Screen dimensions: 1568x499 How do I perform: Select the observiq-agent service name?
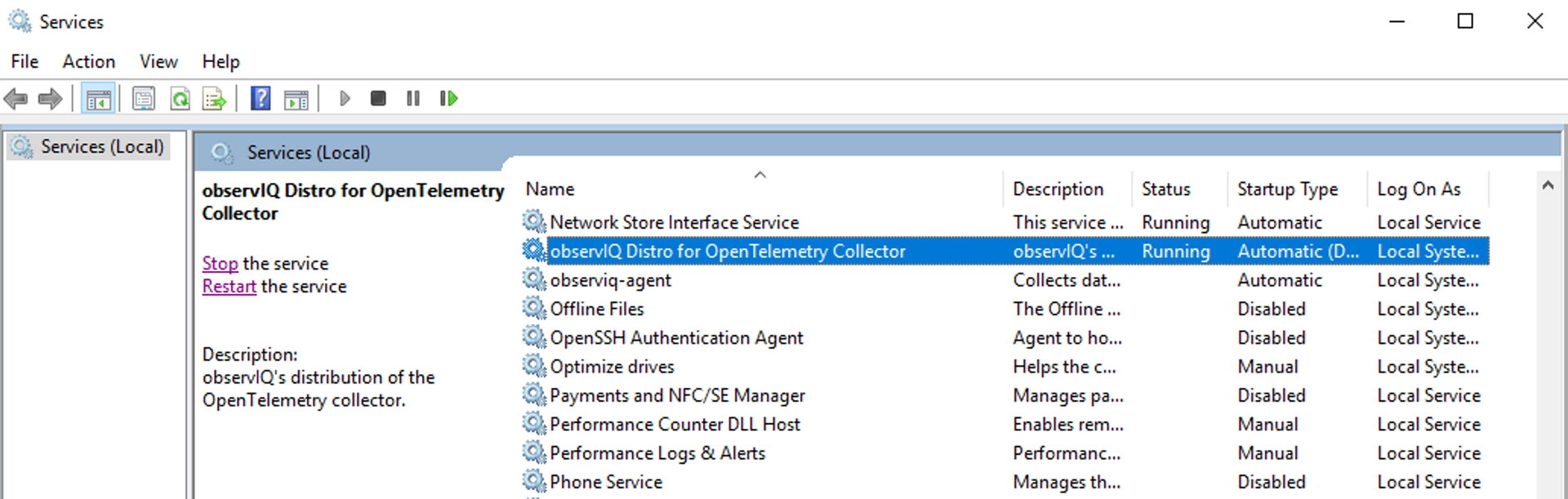[x=611, y=280]
